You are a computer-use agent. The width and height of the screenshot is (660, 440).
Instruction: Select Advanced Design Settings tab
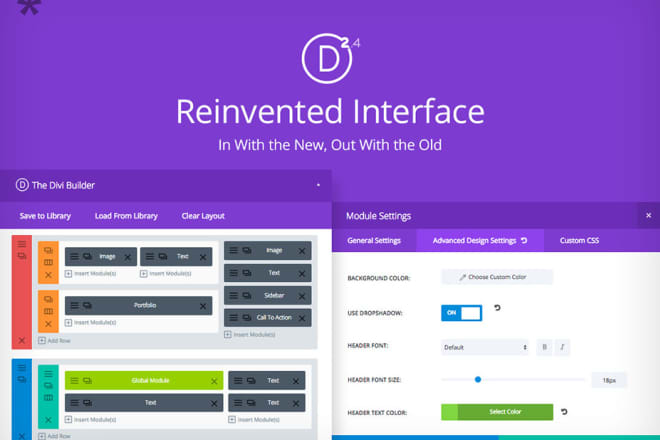(480, 240)
